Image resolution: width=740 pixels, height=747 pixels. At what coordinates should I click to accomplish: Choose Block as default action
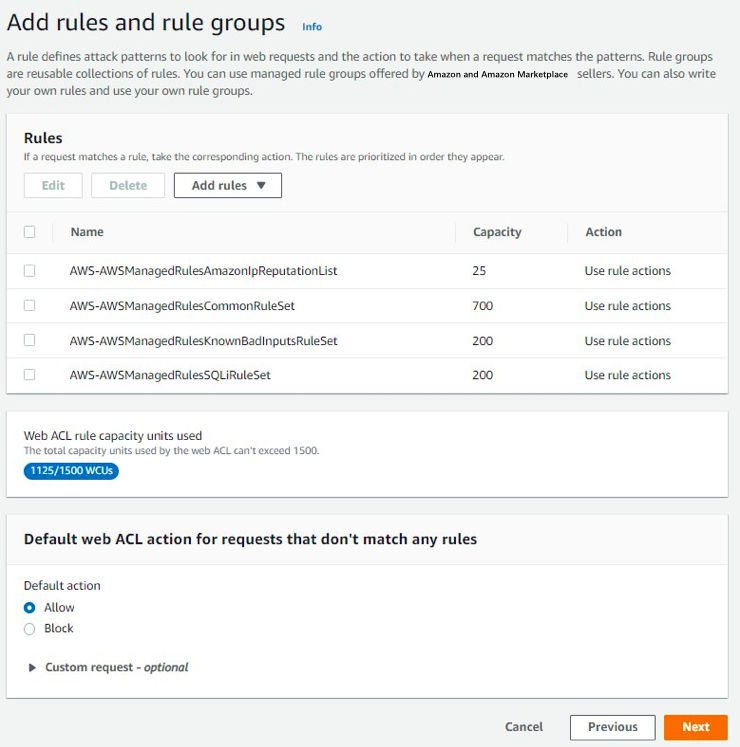tap(30, 629)
